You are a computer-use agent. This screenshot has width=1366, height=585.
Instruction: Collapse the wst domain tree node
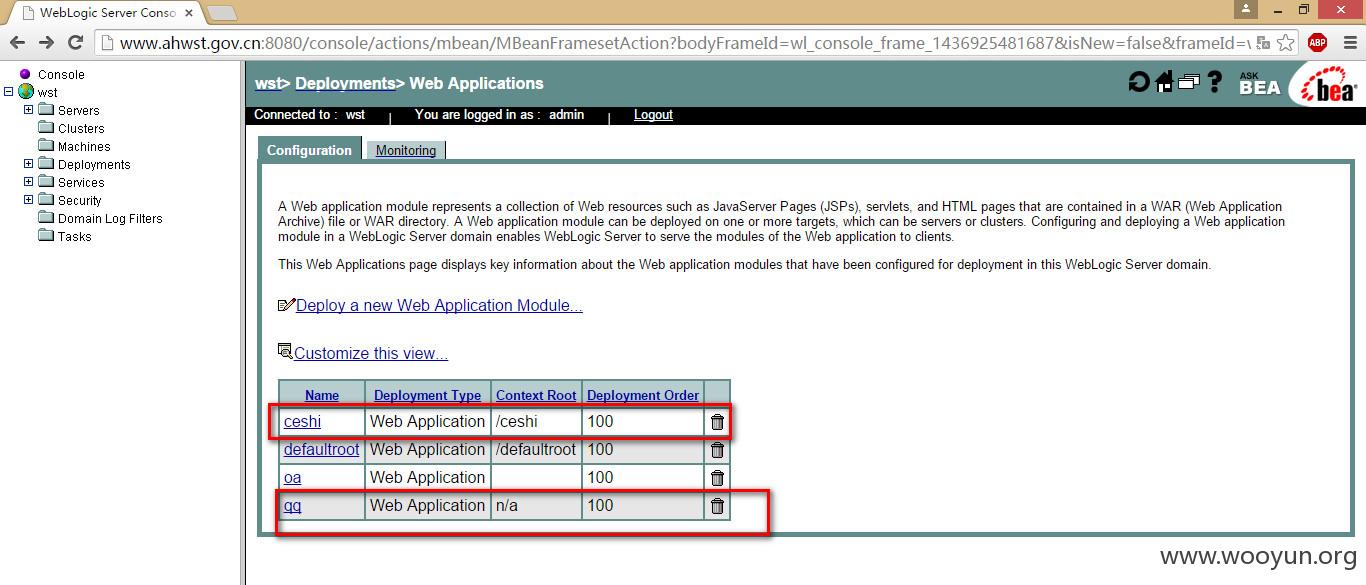[x=9, y=92]
